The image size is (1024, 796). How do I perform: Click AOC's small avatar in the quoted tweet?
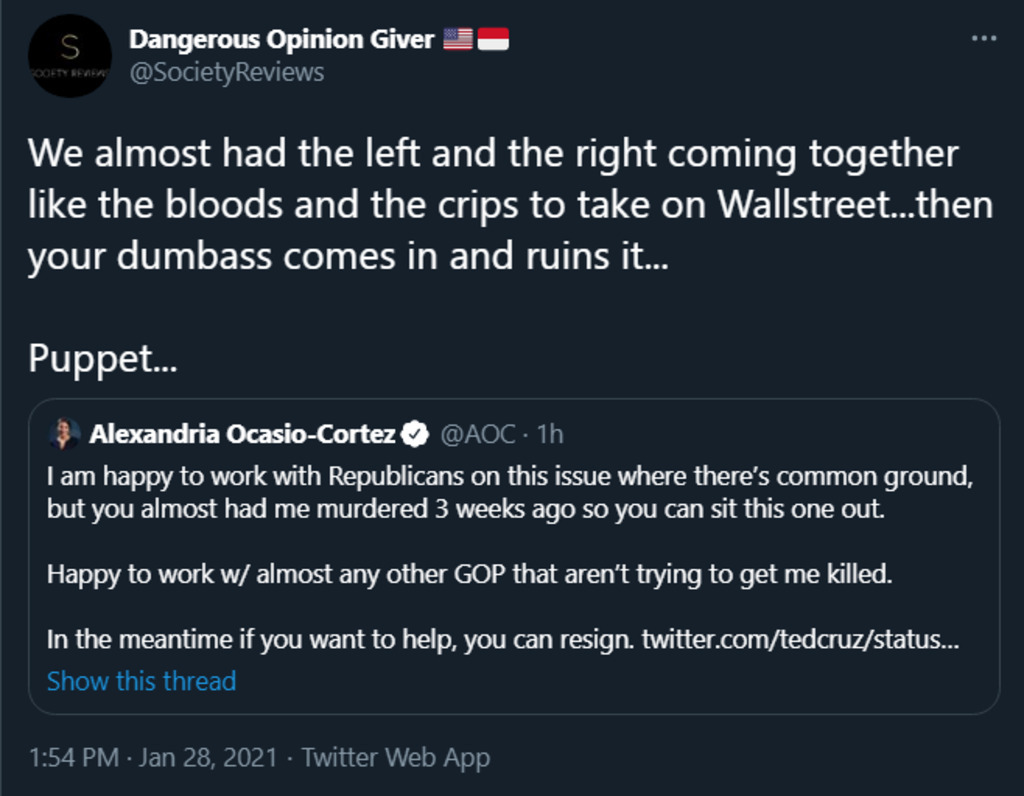click(x=65, y=434)
